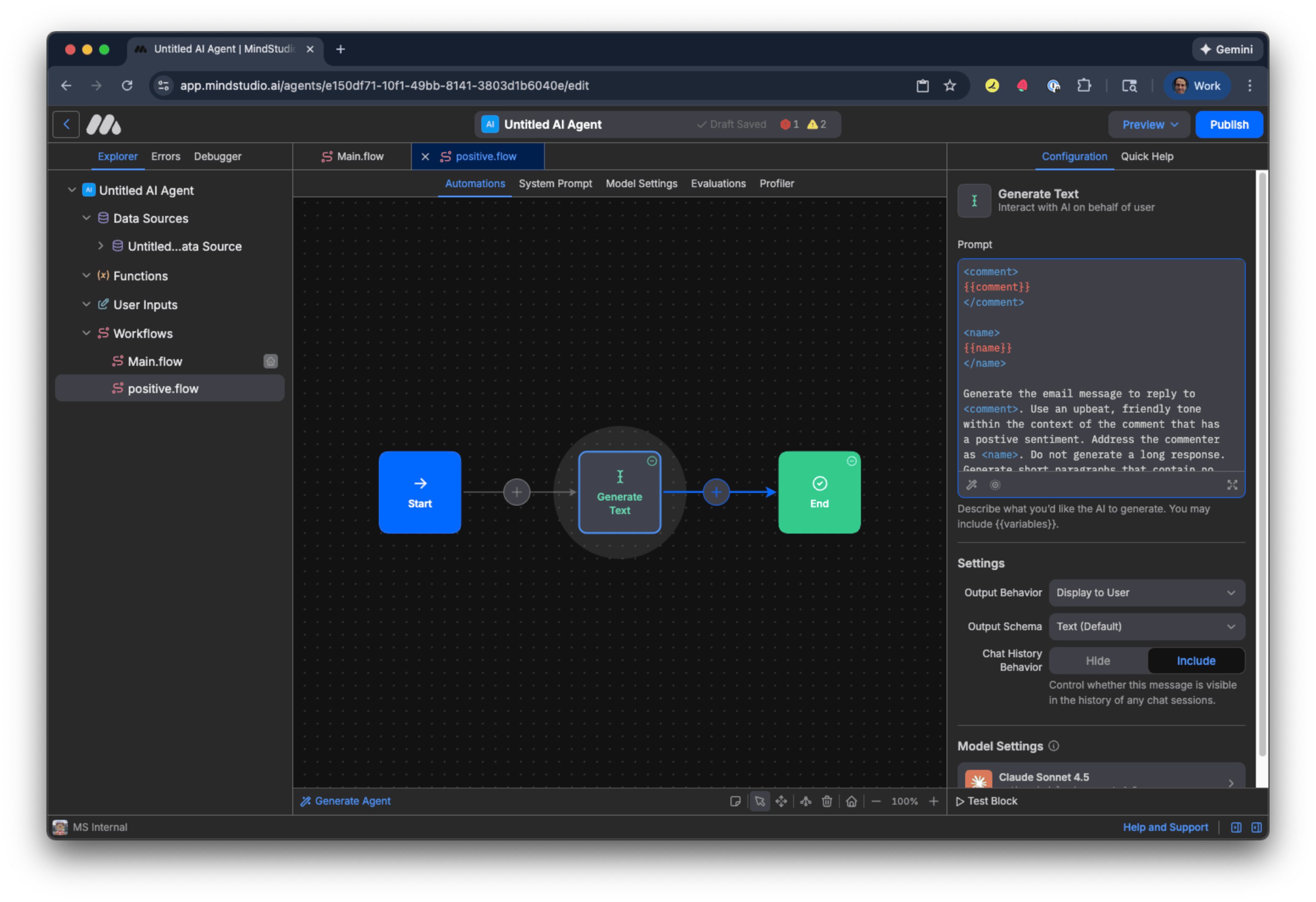Click the Publish button
The width and height of the screenshot is (1316, 902).
click(x=1229, y=125)
